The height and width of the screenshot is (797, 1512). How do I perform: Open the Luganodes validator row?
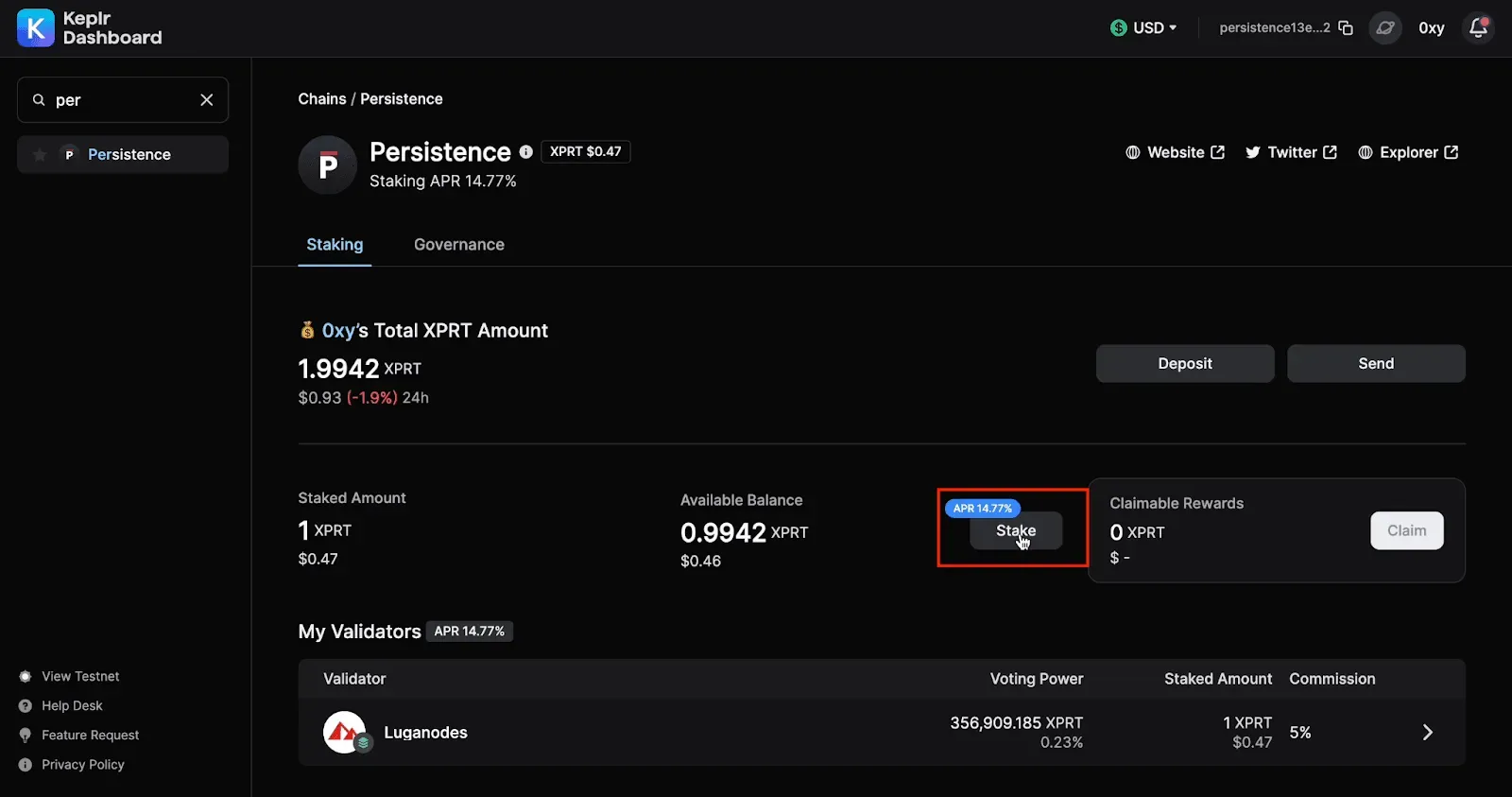882,733
